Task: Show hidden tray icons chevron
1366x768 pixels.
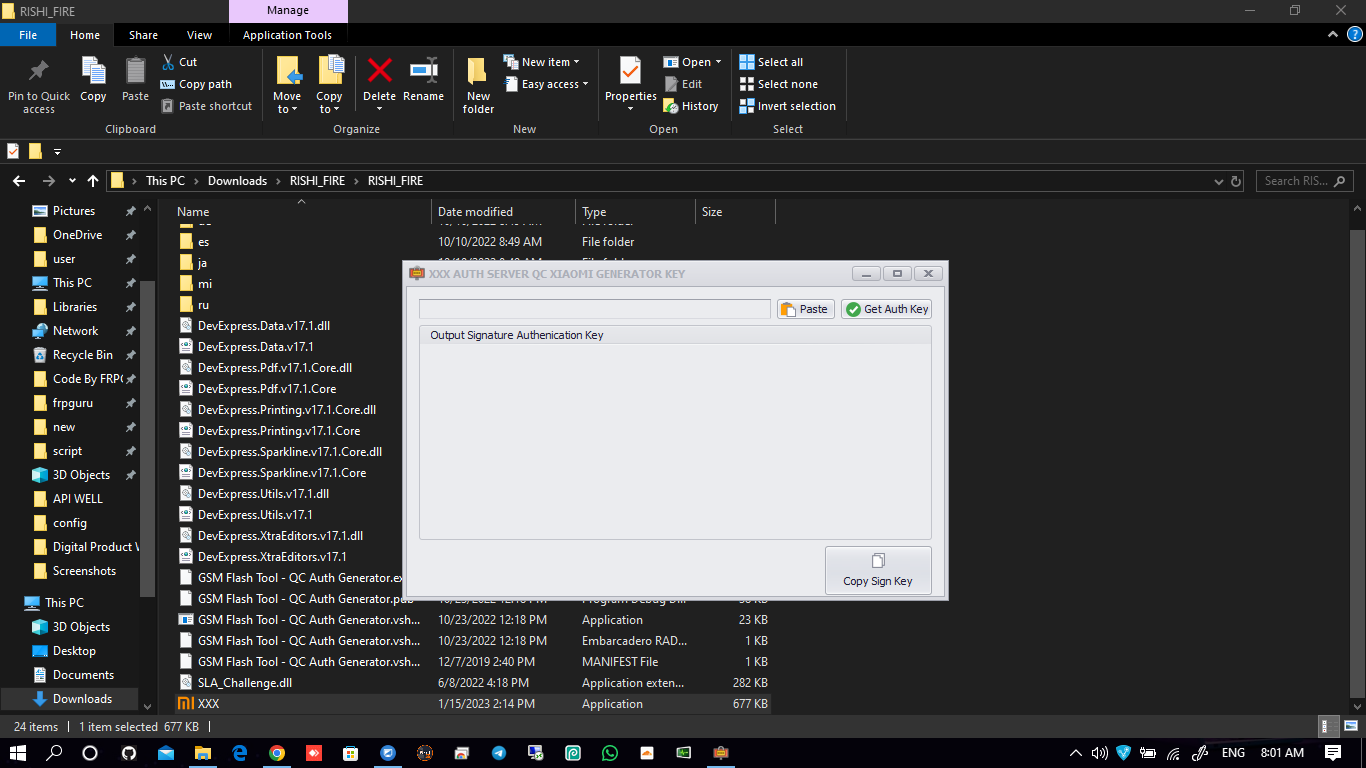Action: pos(1076,752)
